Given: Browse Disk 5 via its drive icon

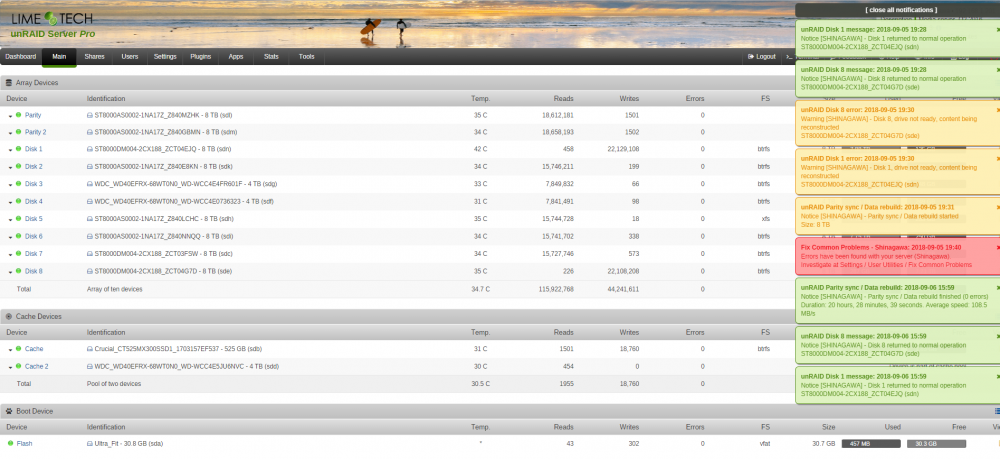Looking at the screenshot, I should [x=90, y=219].
